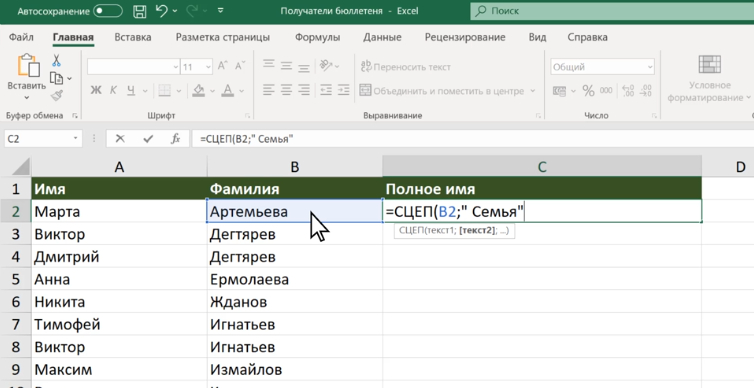Confirm the formula with the checkmark button
Screen dimensions: 754x388
pyautogui.click(x=148, y=139)
